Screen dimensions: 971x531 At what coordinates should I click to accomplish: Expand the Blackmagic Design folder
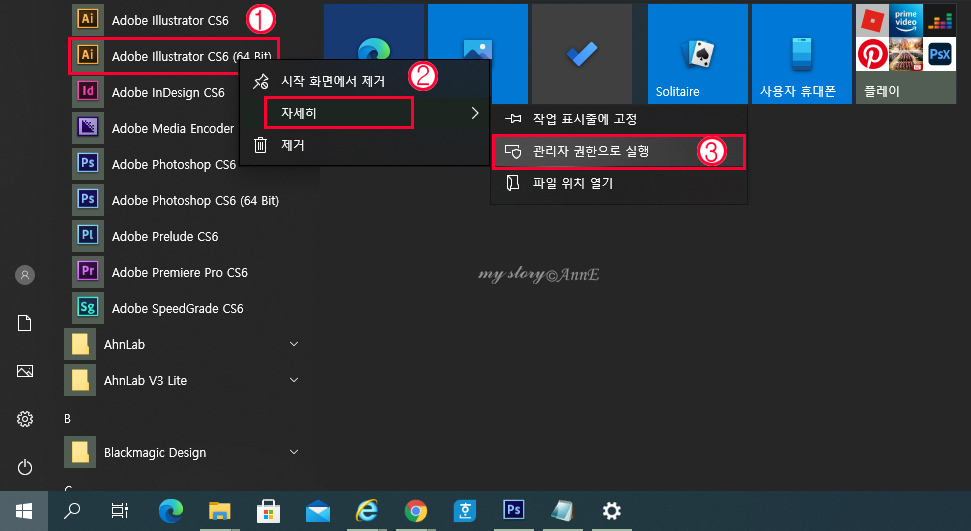pyautogui.click(x=183, y=452)
